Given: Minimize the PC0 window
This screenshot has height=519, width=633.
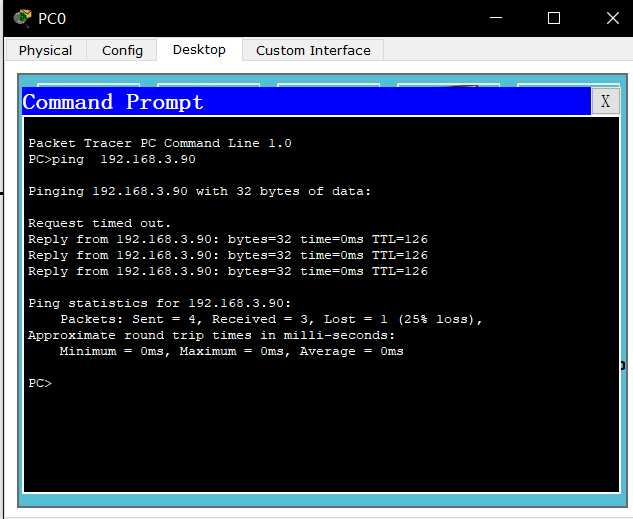Looking at the screenshot, I should [495, 18].
